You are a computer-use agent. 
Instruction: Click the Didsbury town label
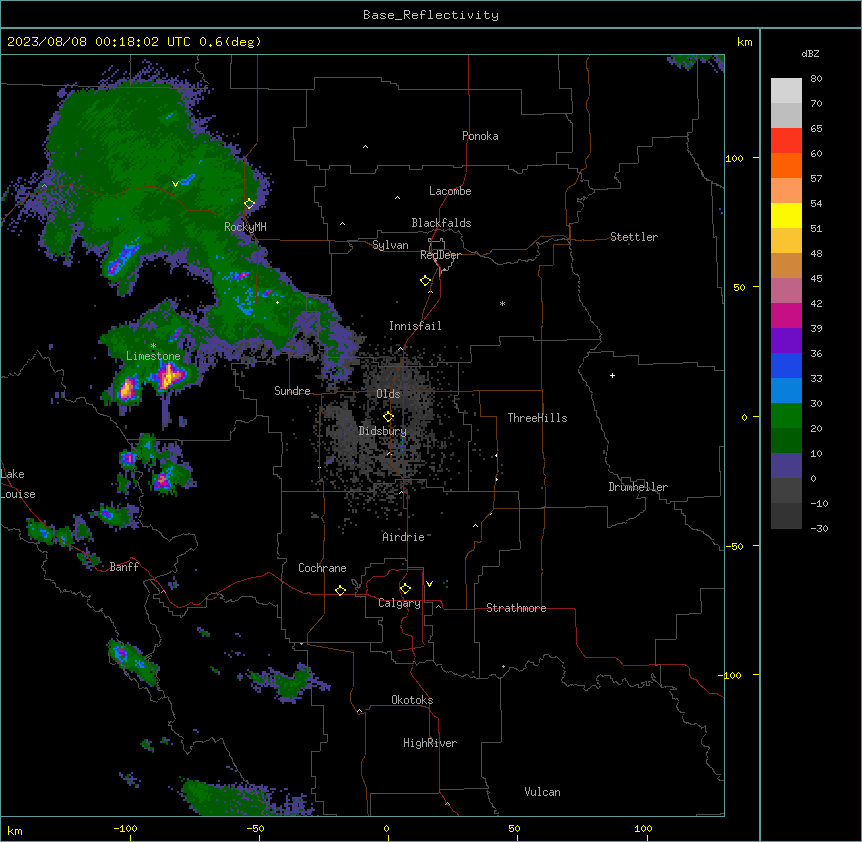pos(383,431)
